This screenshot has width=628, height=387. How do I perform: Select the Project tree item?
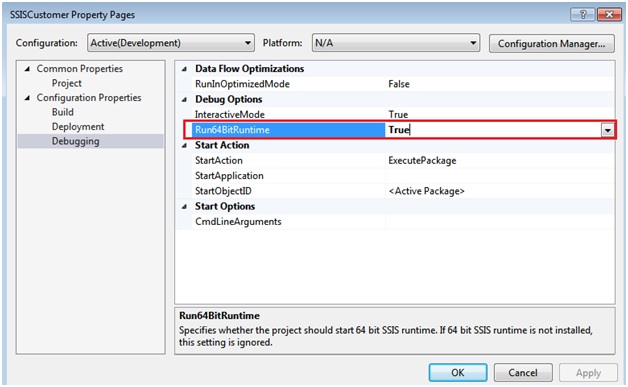pyautogui.click(x=66, y=83)
